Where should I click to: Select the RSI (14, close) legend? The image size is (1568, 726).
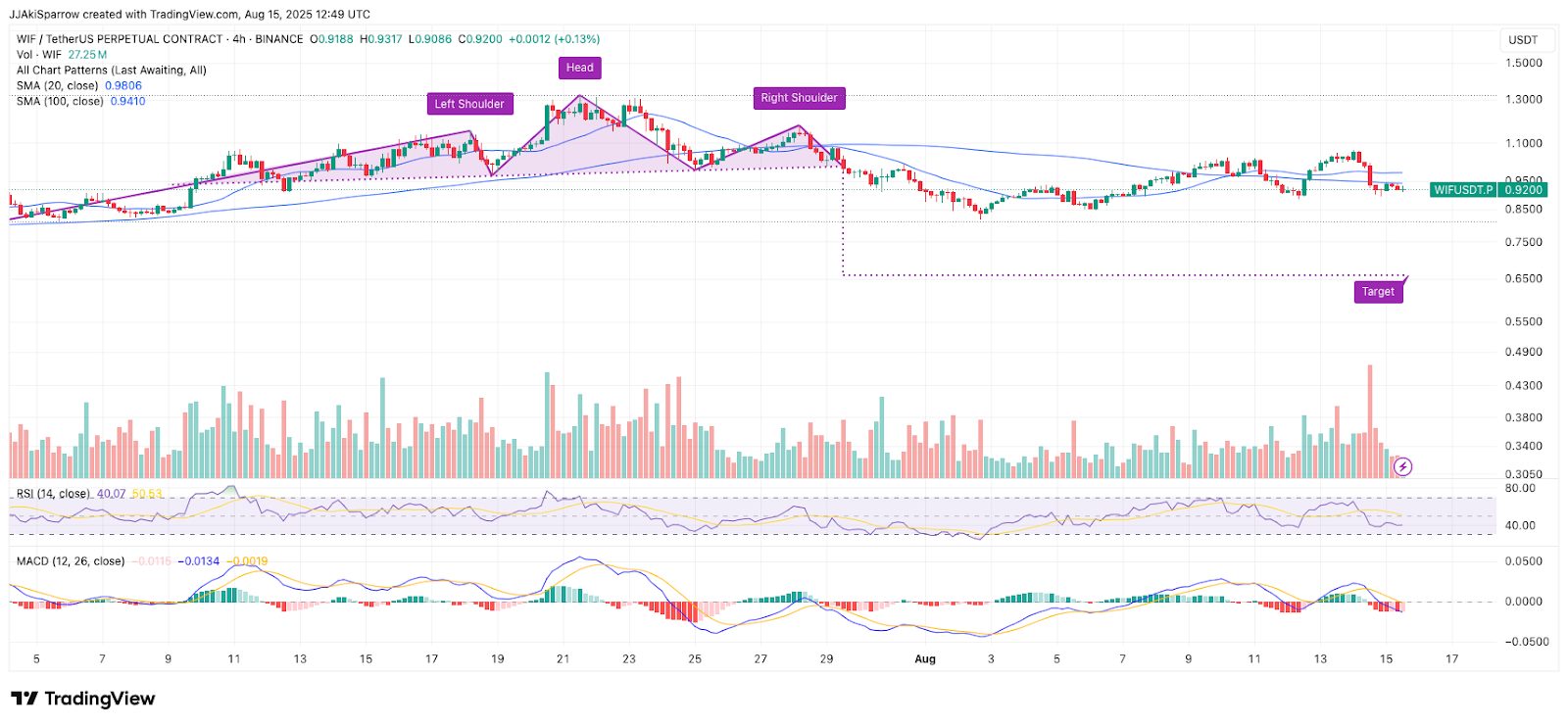pyautogui.click(x=53, y=494)
